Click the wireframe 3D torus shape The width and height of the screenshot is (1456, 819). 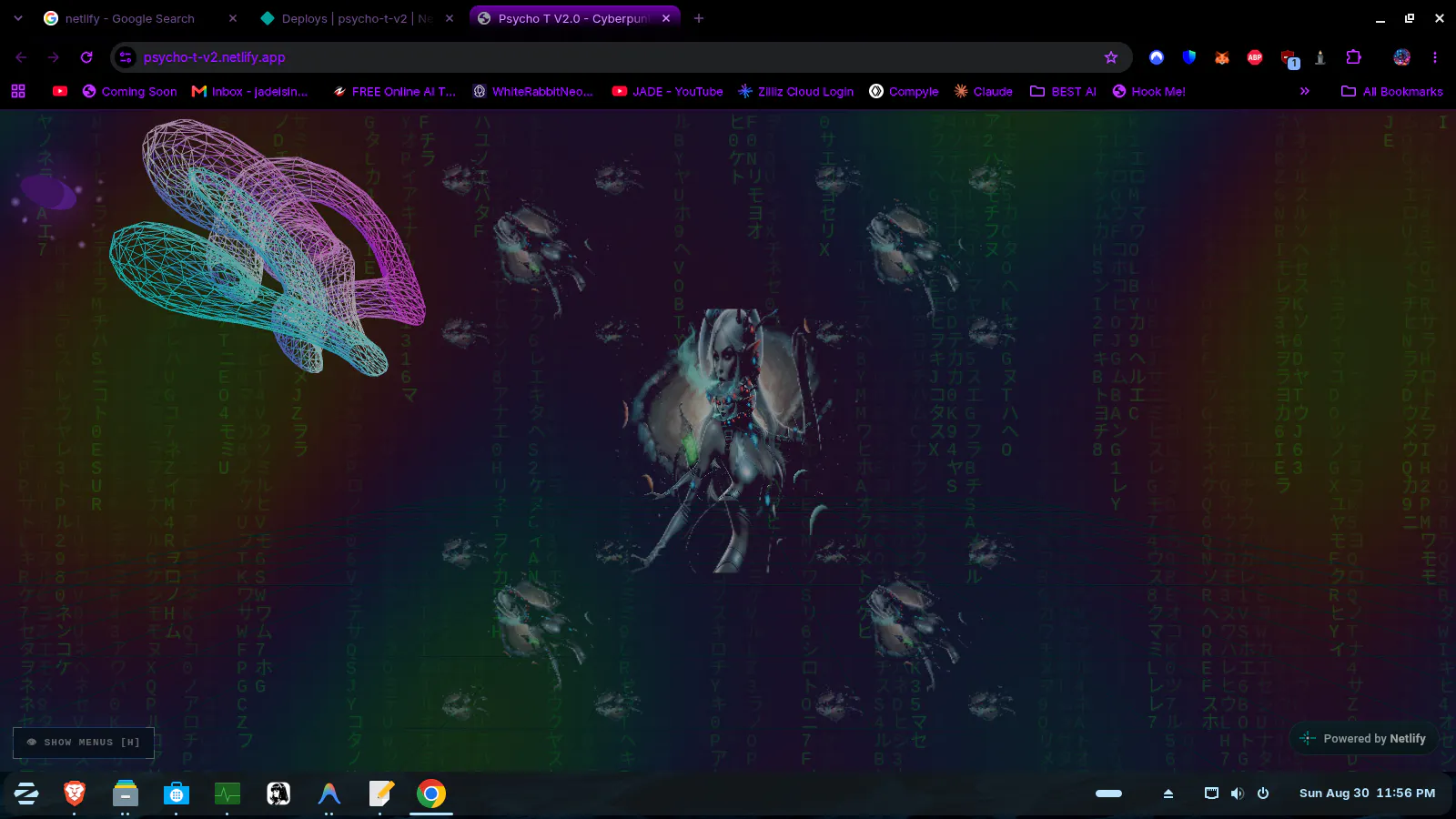(x=267, y=246)
